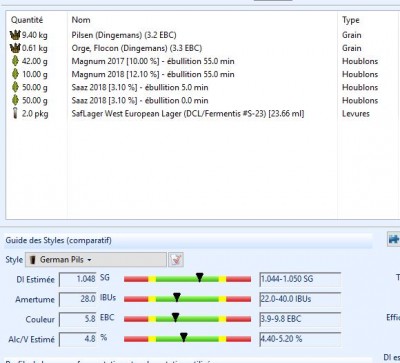The image size is (400, 363).
Task: Click the Guide des Styles (comparatif) header
Action: click(x=59, y=240)
